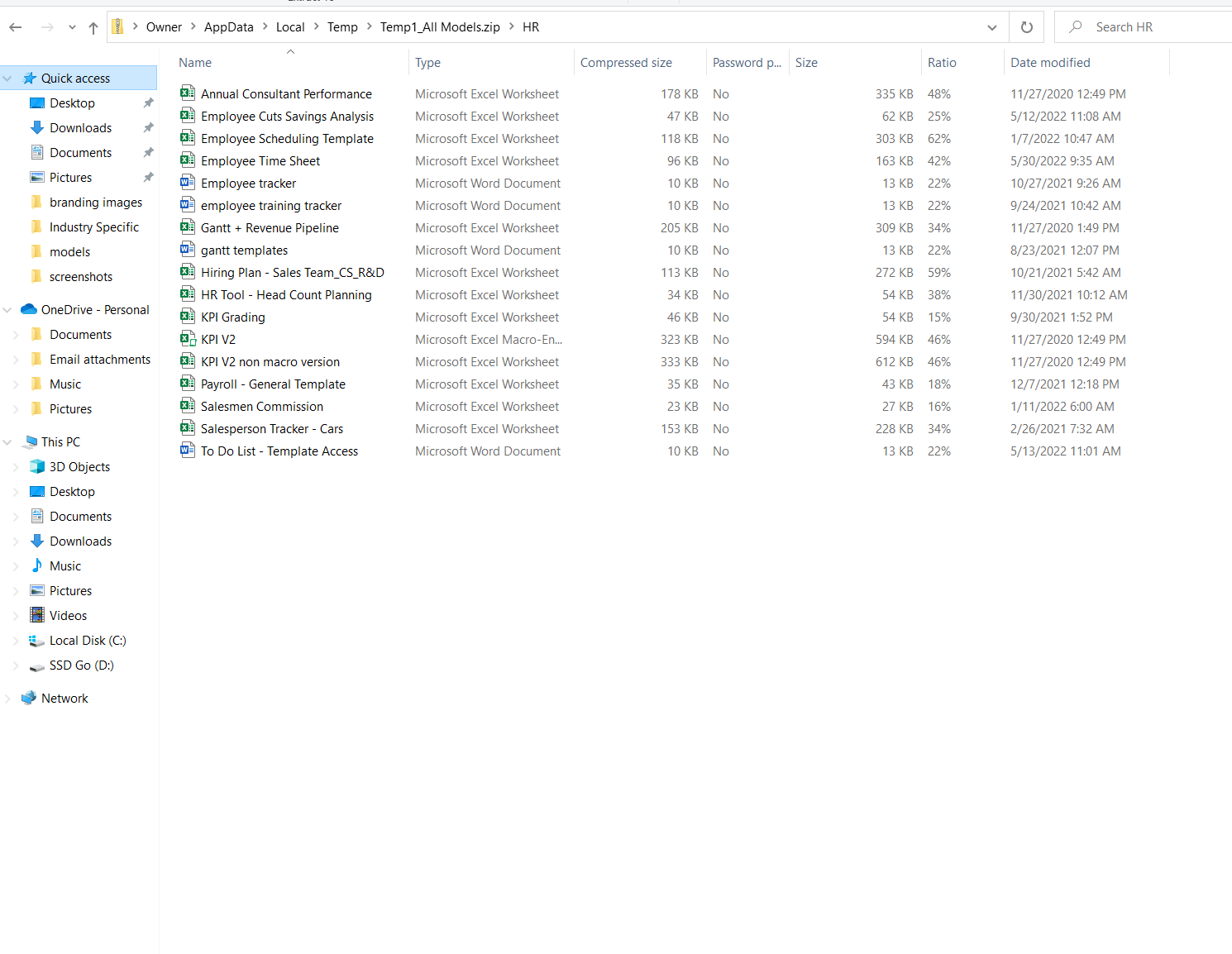Screen dimensions: 1232x954
Task: Open the recent locations dropdown arrow
Action: click(72, 27)
